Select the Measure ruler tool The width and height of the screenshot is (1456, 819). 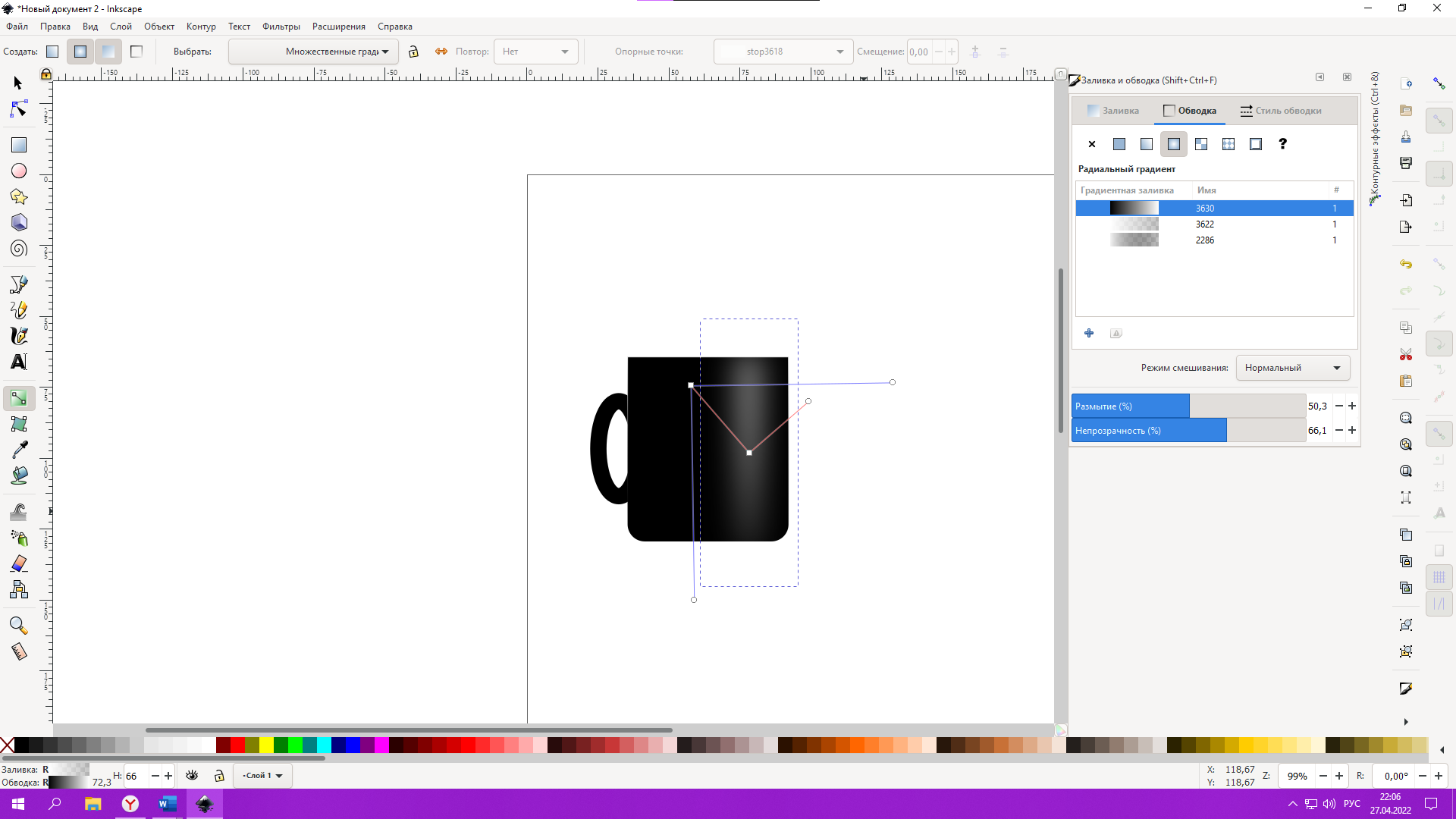(18, 651)
